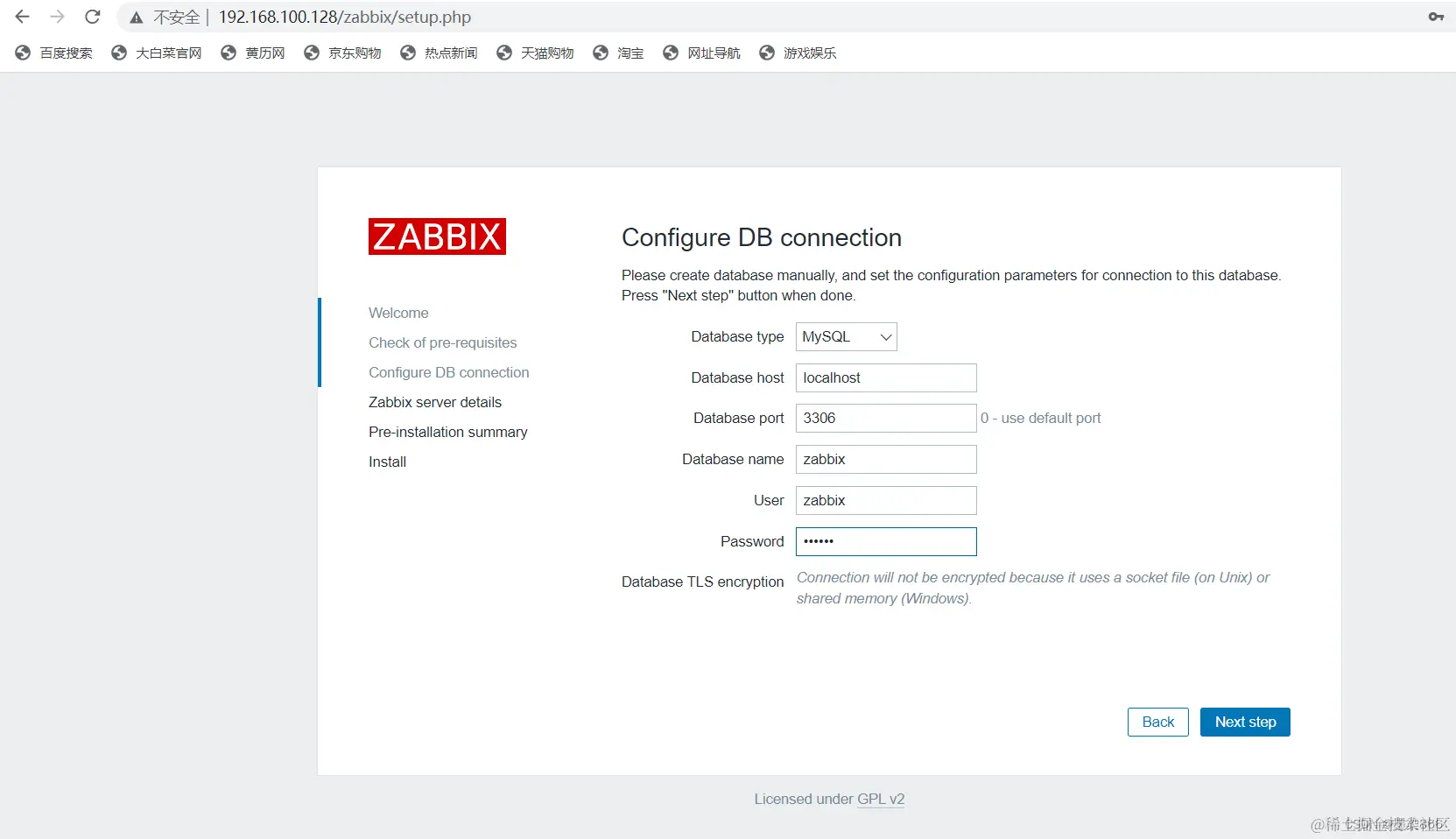Open the 黄历网 bookmark
1456x839 pixels.
point(253,53)
